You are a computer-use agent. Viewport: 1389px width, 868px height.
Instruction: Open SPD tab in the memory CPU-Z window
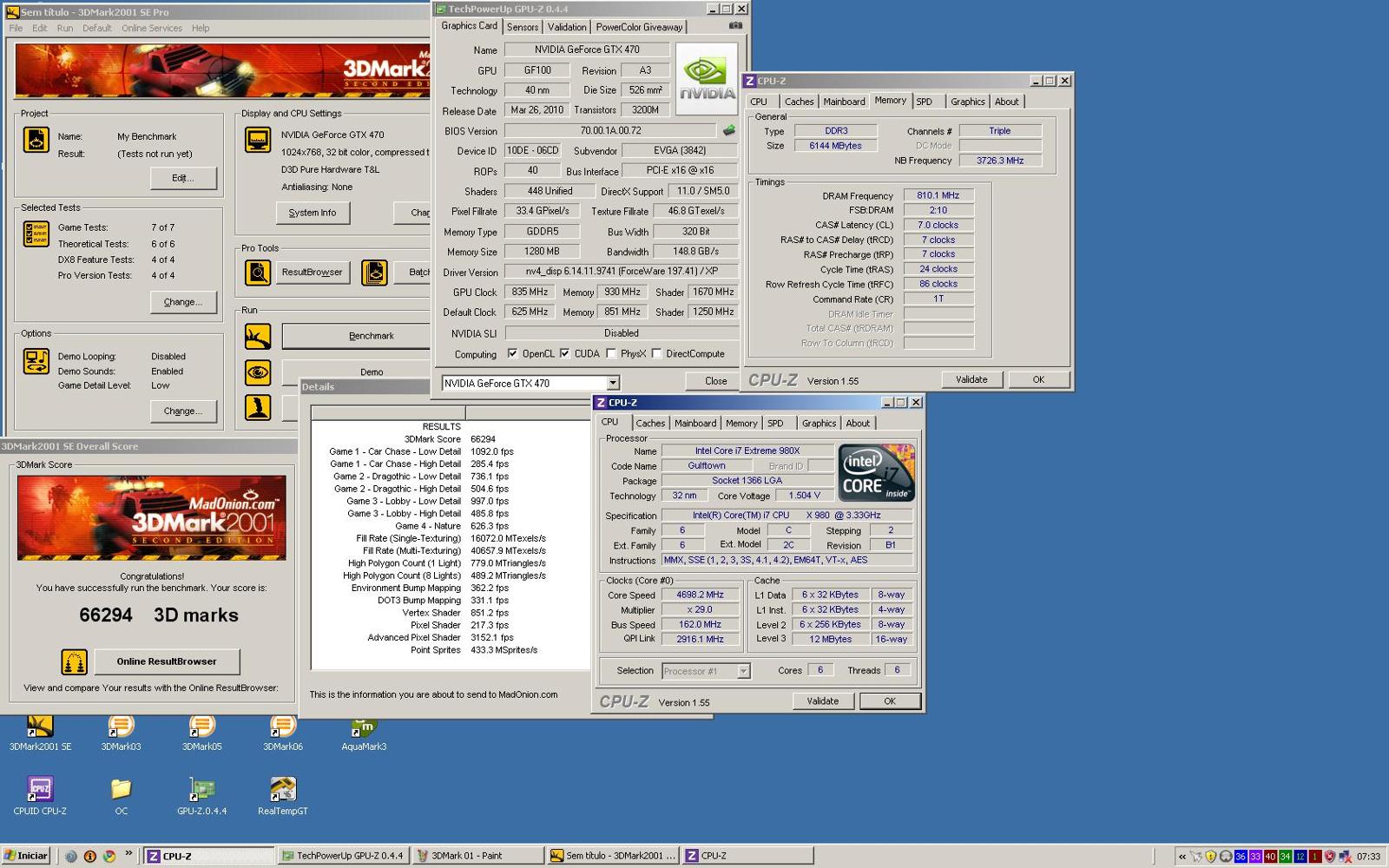[925, 102]
